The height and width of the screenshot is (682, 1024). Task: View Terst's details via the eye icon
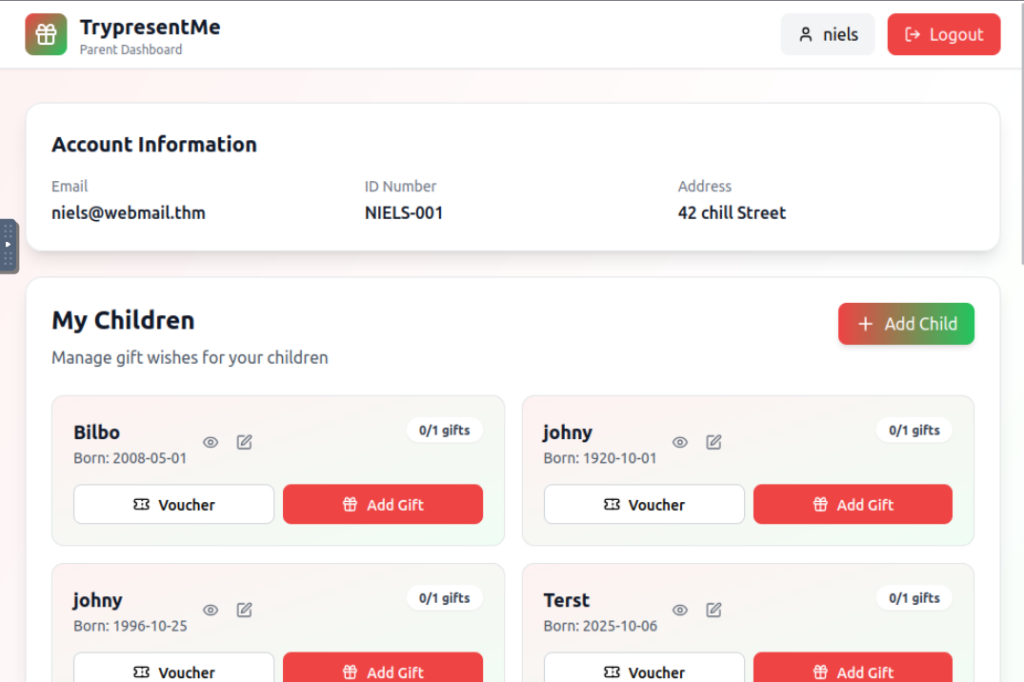coord(680,610)
